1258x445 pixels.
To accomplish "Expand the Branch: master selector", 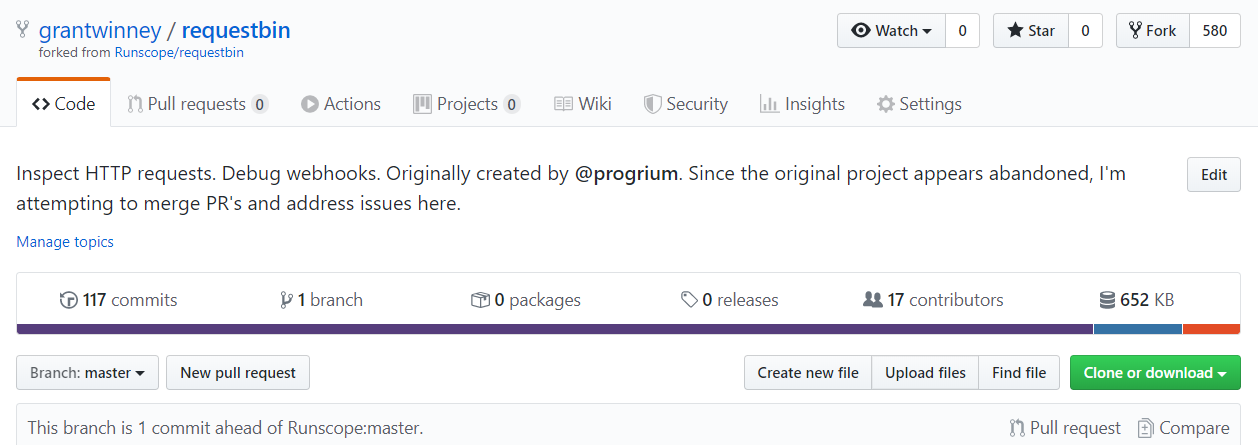I will (x=87, y=373).
